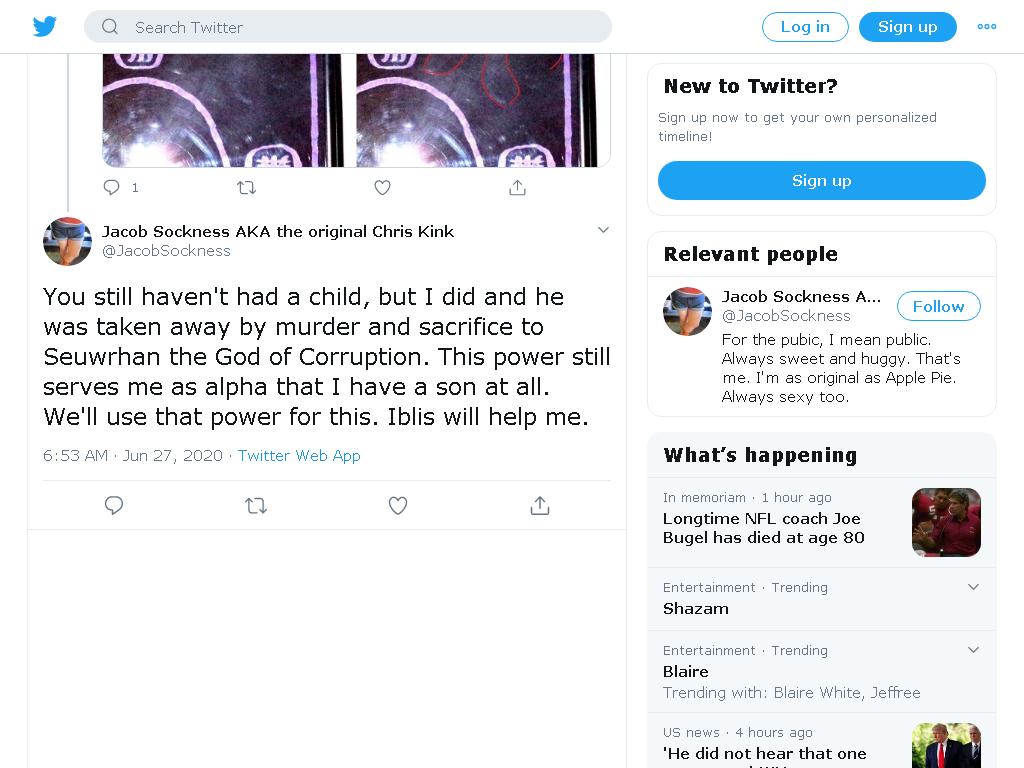The height and width of the screenshot is (768, 1024).
Task: Click the large Sign up button in sidebar
Action: click(822, 181)
